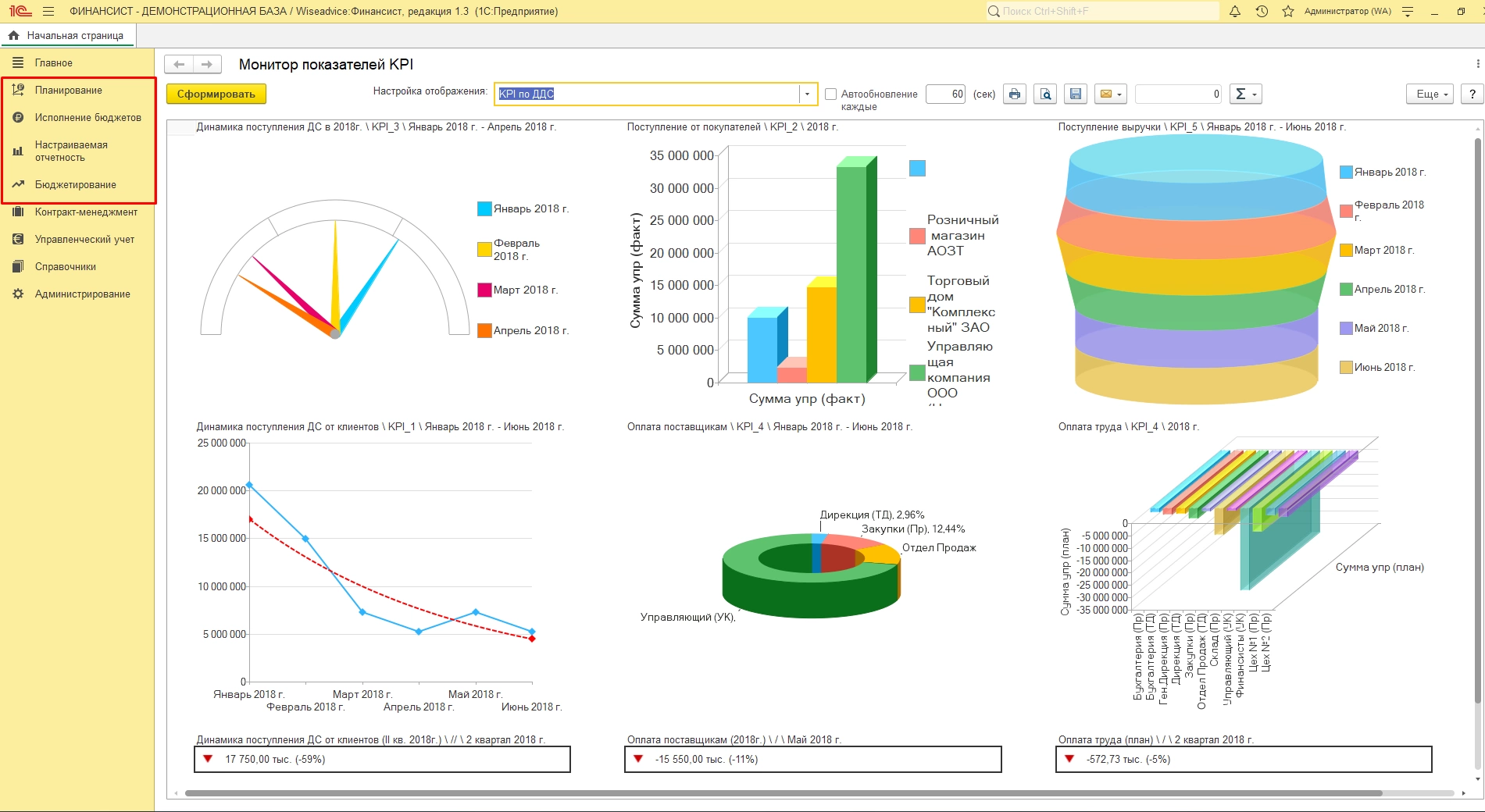Go back using the left arrow
The height and width of the screenshot is (812, 1485).
point(179,65)
